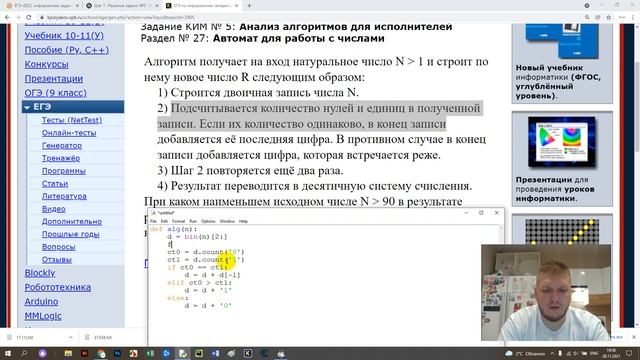Click the zoom magnifier icon in address bar
640x360 pixels.
click(x=587, y=17)
